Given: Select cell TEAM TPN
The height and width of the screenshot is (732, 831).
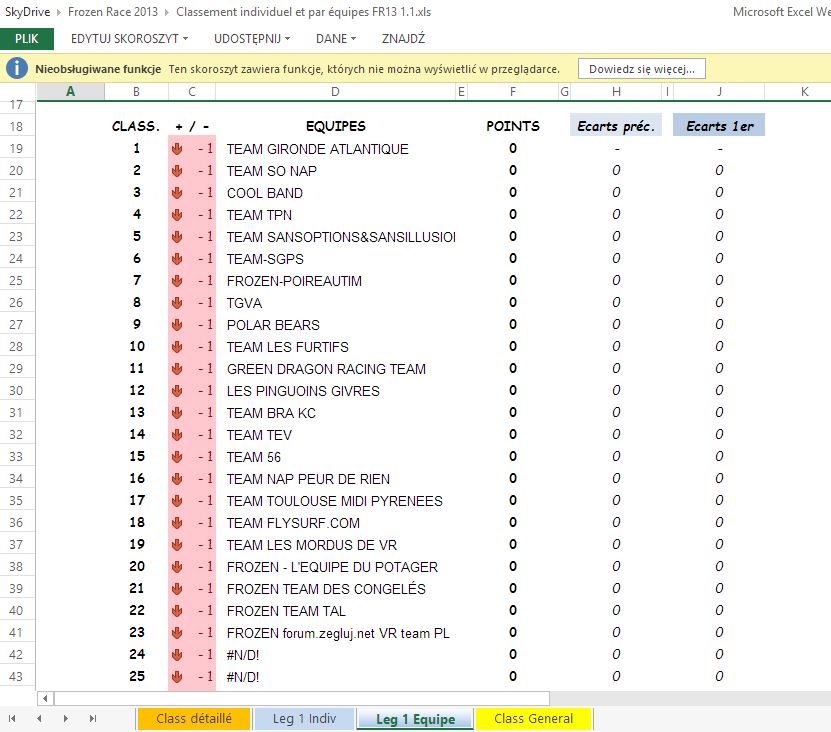Looking at the screenshot, I should tap(335, 215).
